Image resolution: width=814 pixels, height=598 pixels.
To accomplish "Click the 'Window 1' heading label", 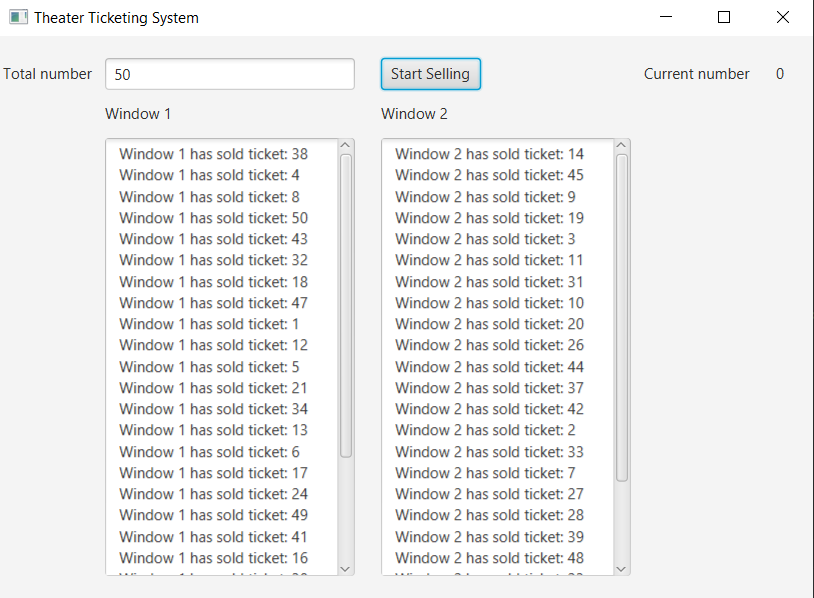I will point(138,114).
